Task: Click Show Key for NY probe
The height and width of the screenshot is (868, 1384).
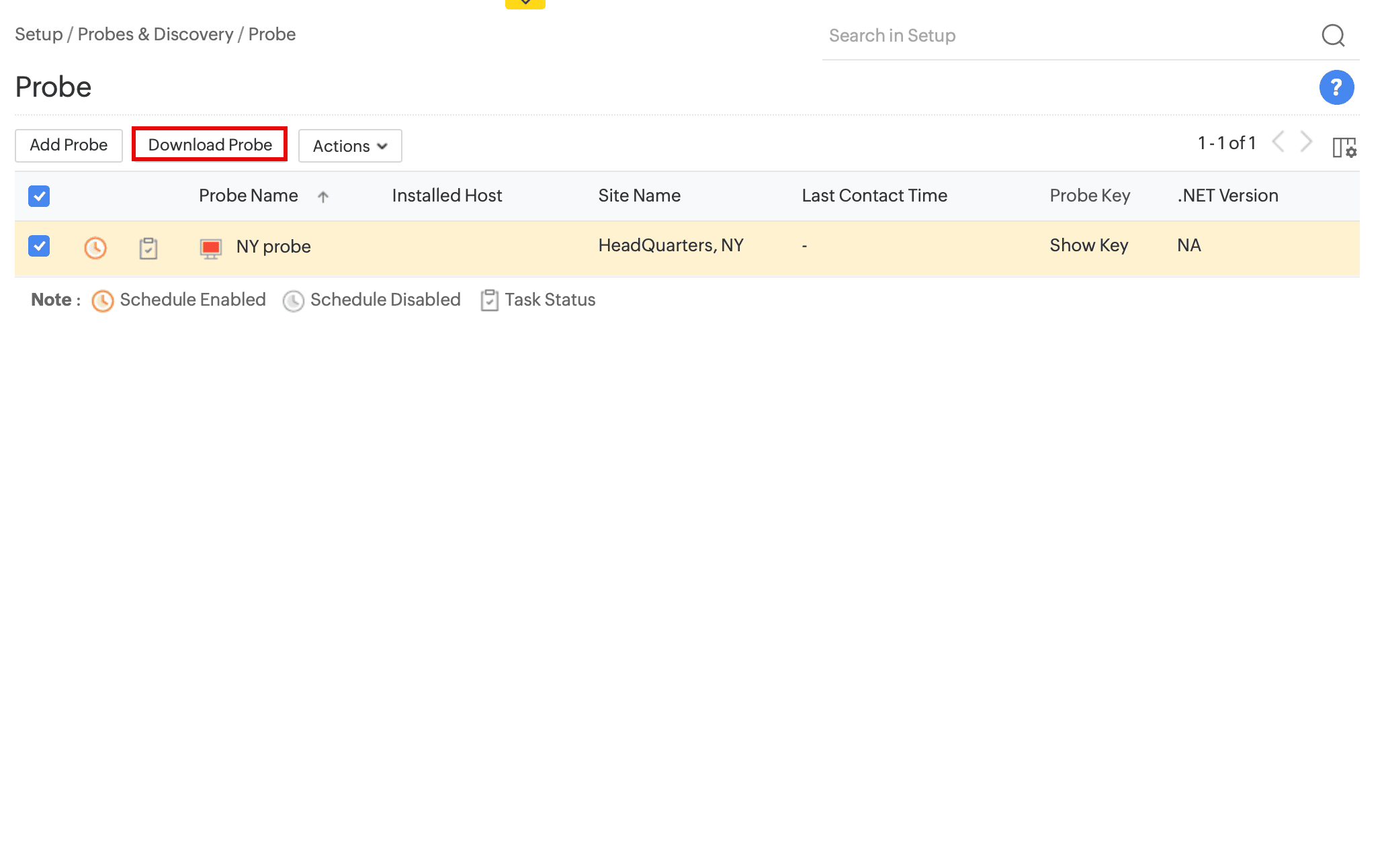Action: [x=1088, y=246]
